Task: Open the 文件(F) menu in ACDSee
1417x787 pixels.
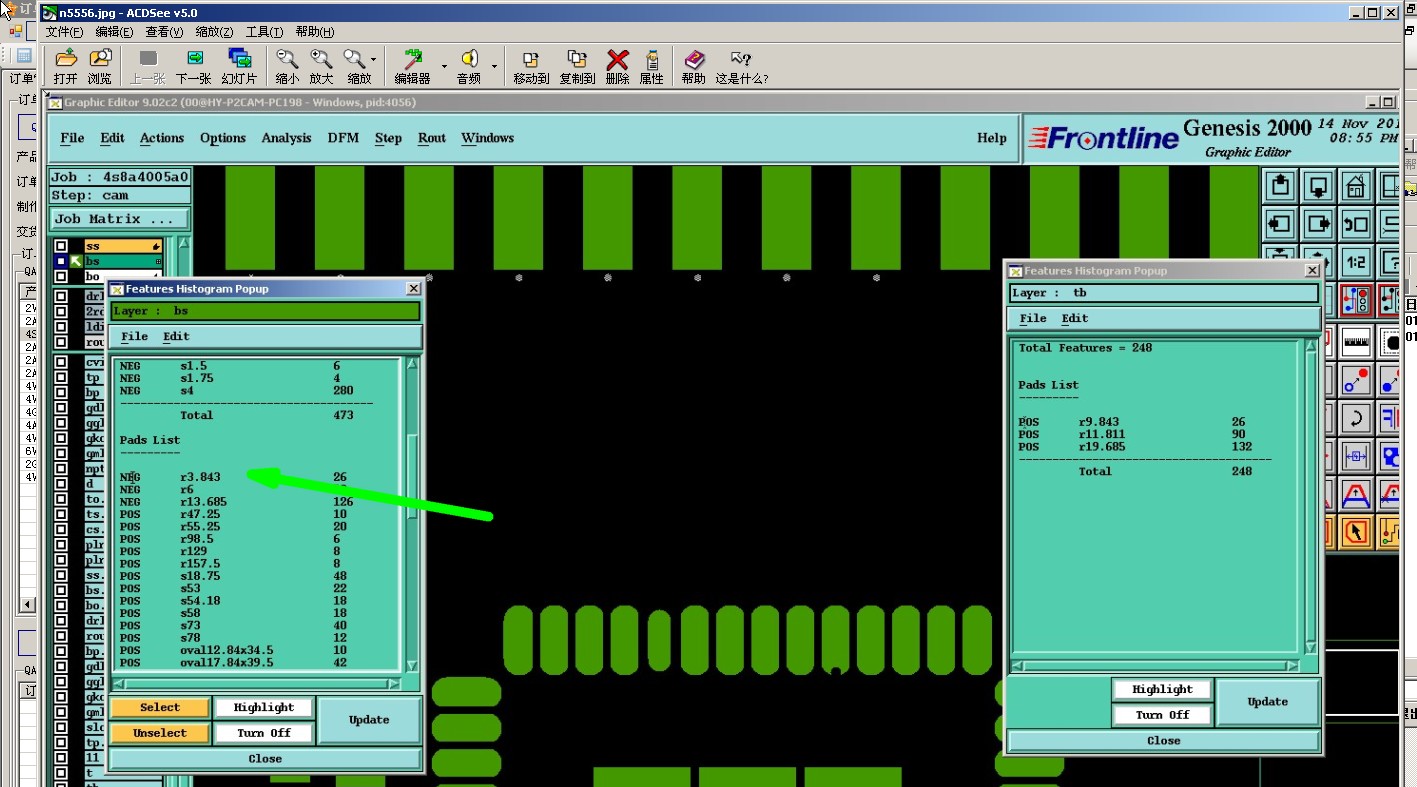Action: coord(64,32)
